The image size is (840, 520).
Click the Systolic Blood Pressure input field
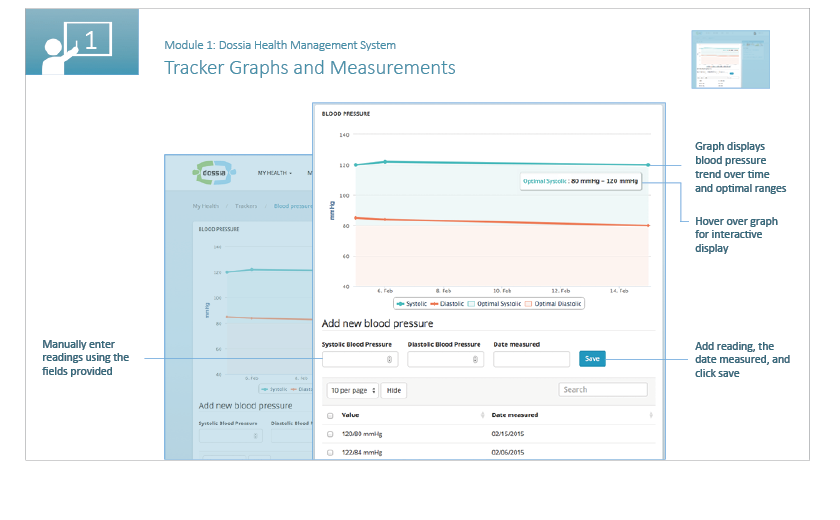(359, 359)
